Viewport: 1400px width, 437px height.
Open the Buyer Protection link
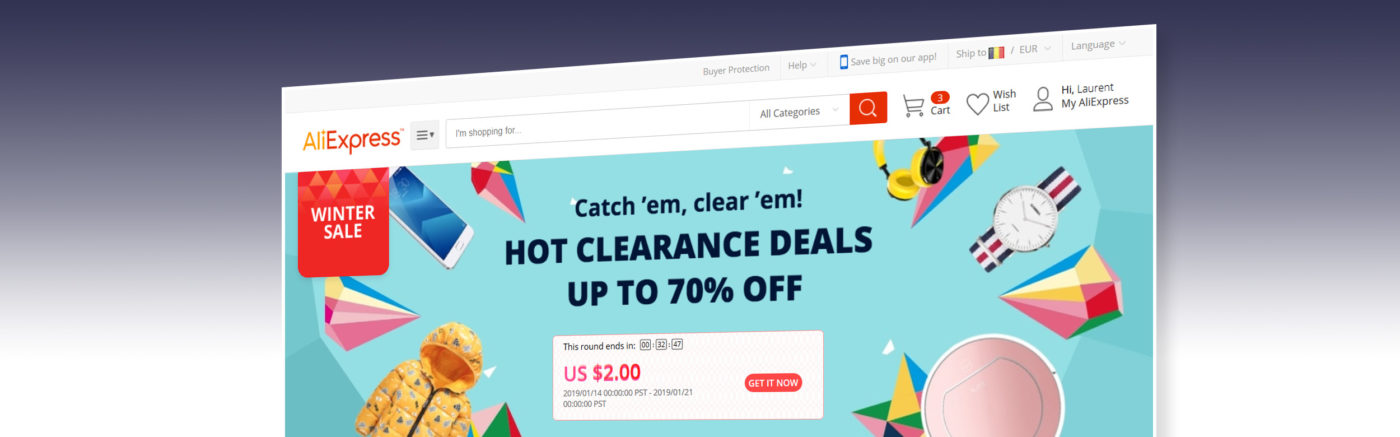pyautogui.click(x=736, y=69)
